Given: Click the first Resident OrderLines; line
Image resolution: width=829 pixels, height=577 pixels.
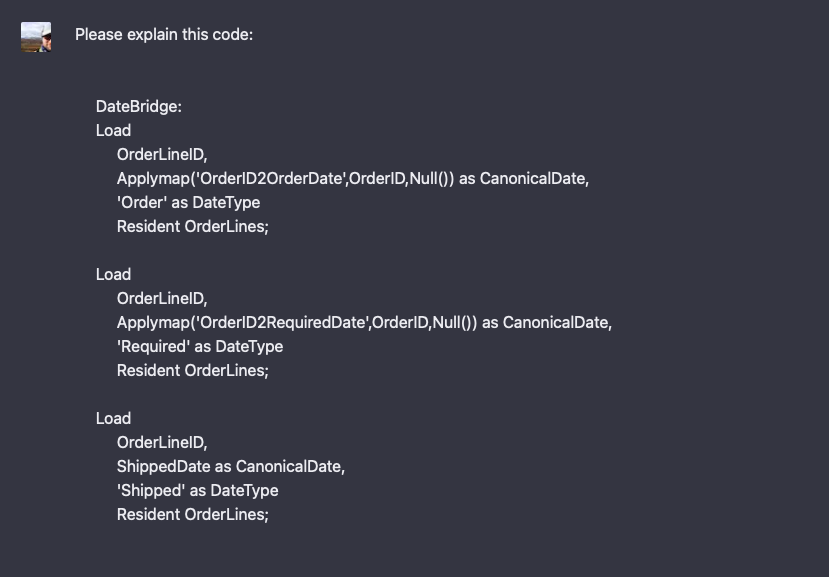Looking at the screenshot, I should tap(192, 227).
